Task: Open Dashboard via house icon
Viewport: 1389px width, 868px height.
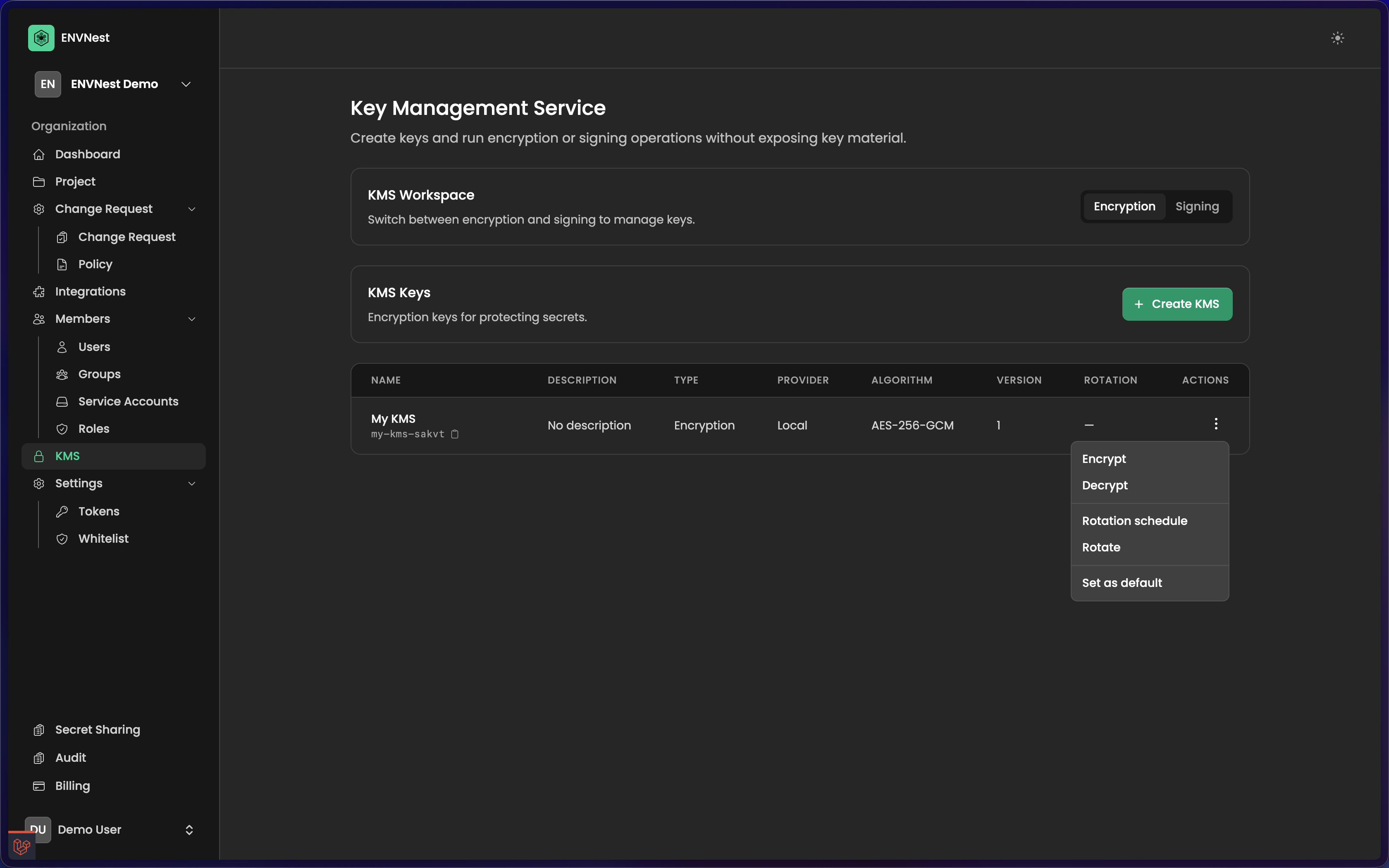Action: pos(39,155)
